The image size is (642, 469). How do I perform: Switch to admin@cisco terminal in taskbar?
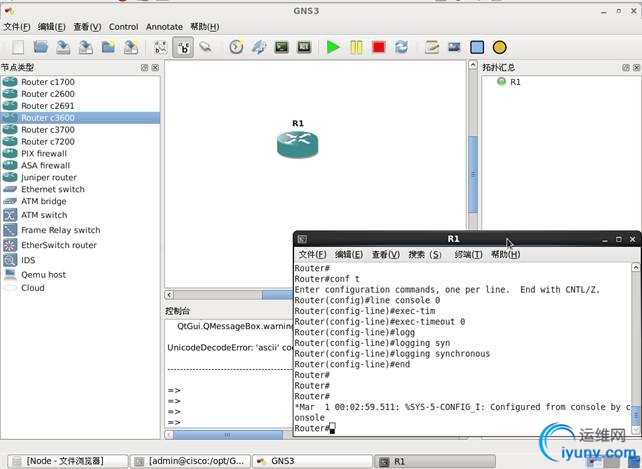189,461
